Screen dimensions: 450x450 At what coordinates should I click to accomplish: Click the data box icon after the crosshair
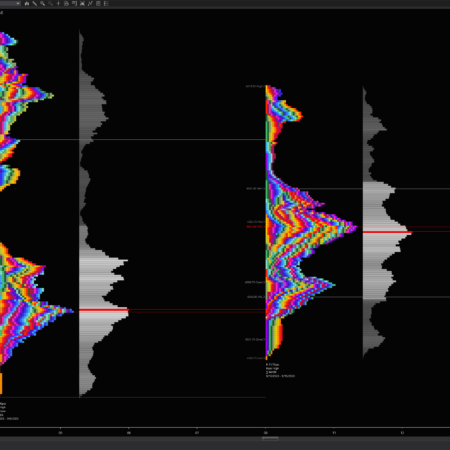tap(66, 4)
